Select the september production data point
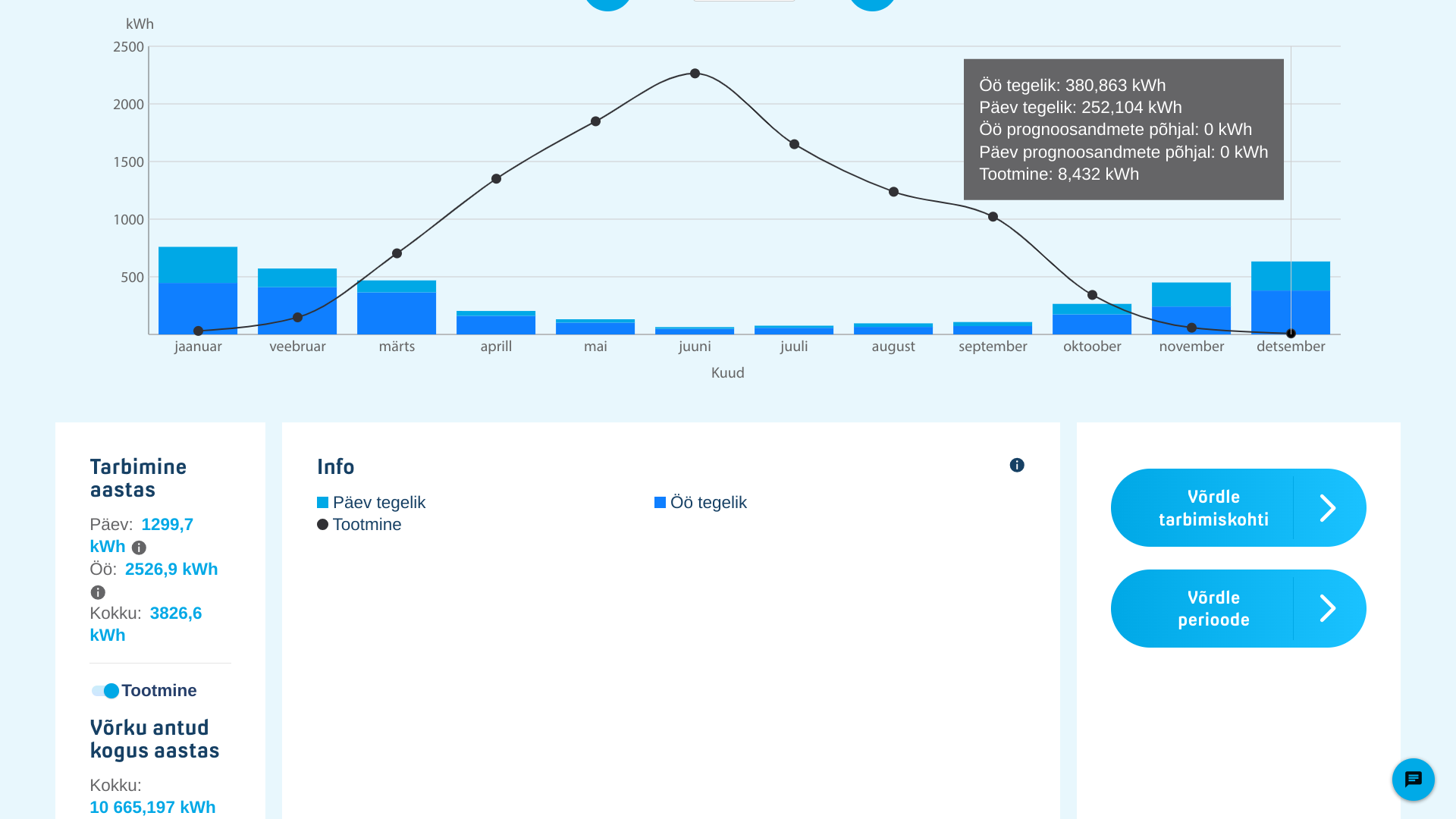Viewport: 1456px width, 819px height. (993, 217)
